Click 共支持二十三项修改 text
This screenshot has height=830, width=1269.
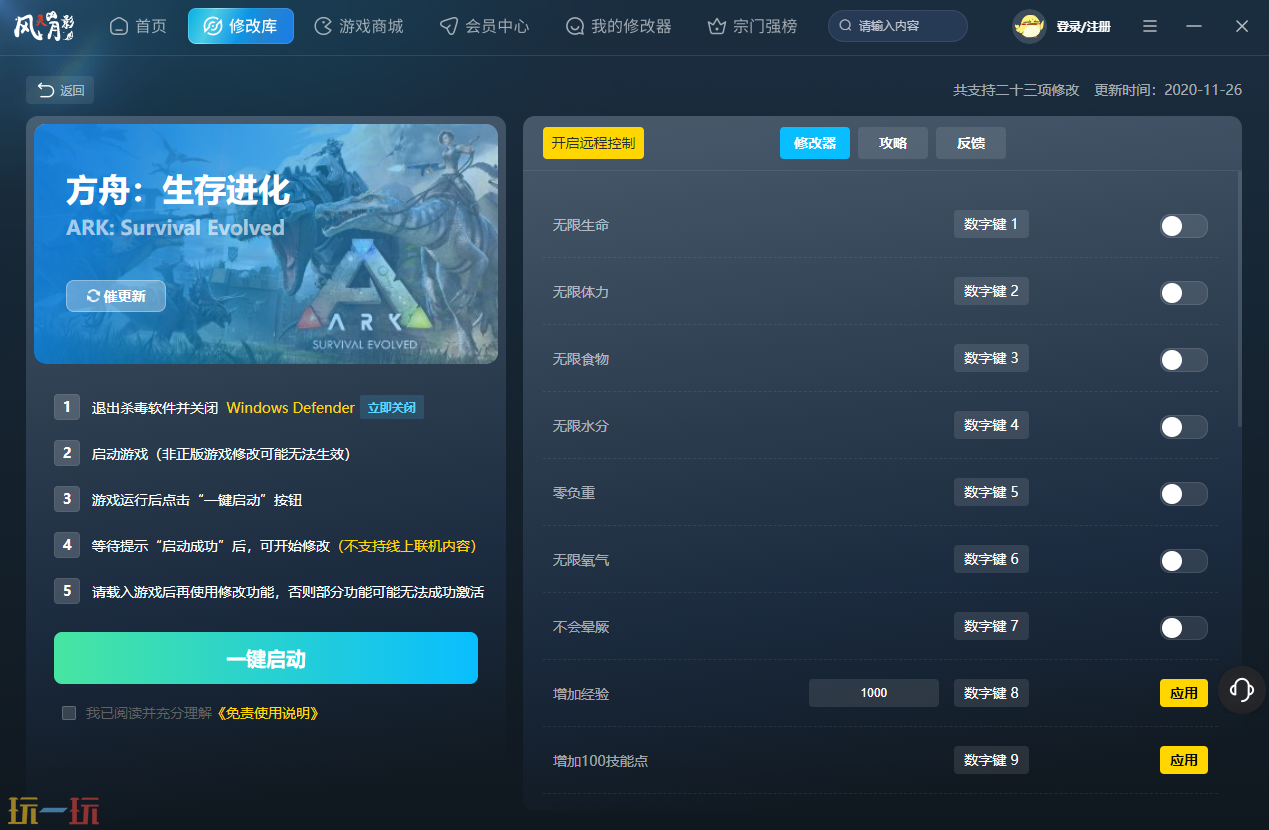[1016, 90]
